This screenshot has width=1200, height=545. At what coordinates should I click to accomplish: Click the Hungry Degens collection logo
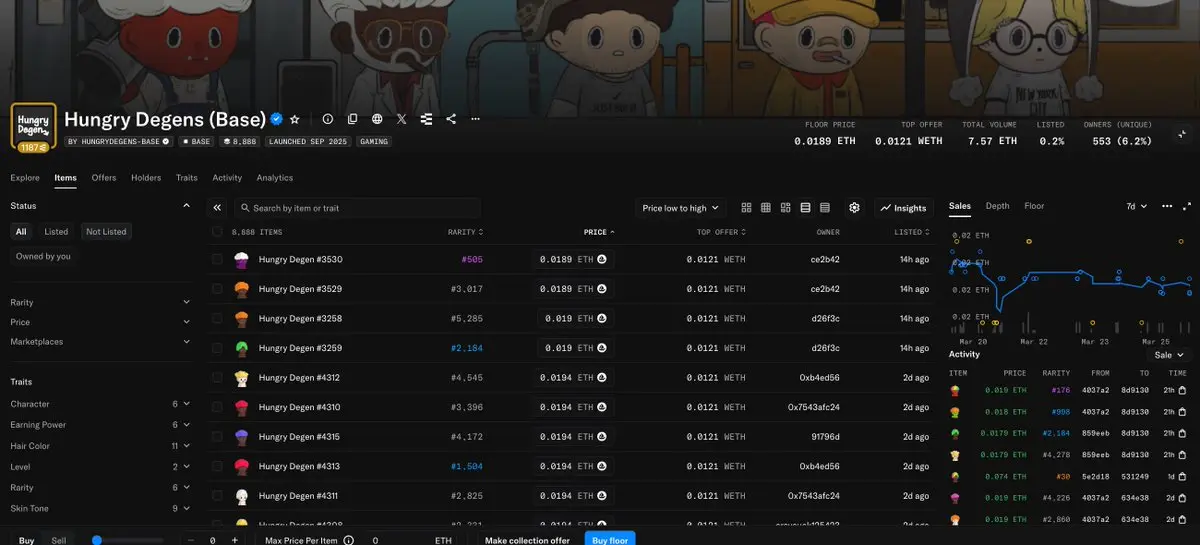pyautogui.click(x=34, y=126)
